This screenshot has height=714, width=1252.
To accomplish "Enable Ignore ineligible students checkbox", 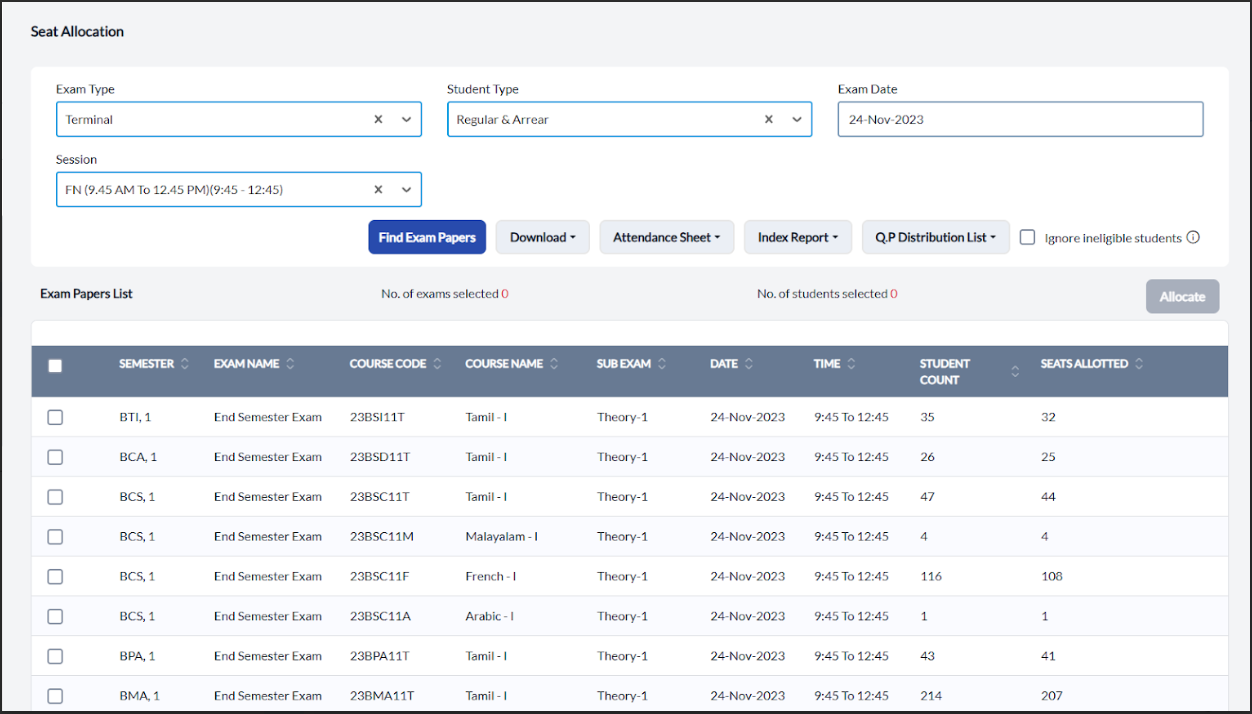I will coord(1027,238).
